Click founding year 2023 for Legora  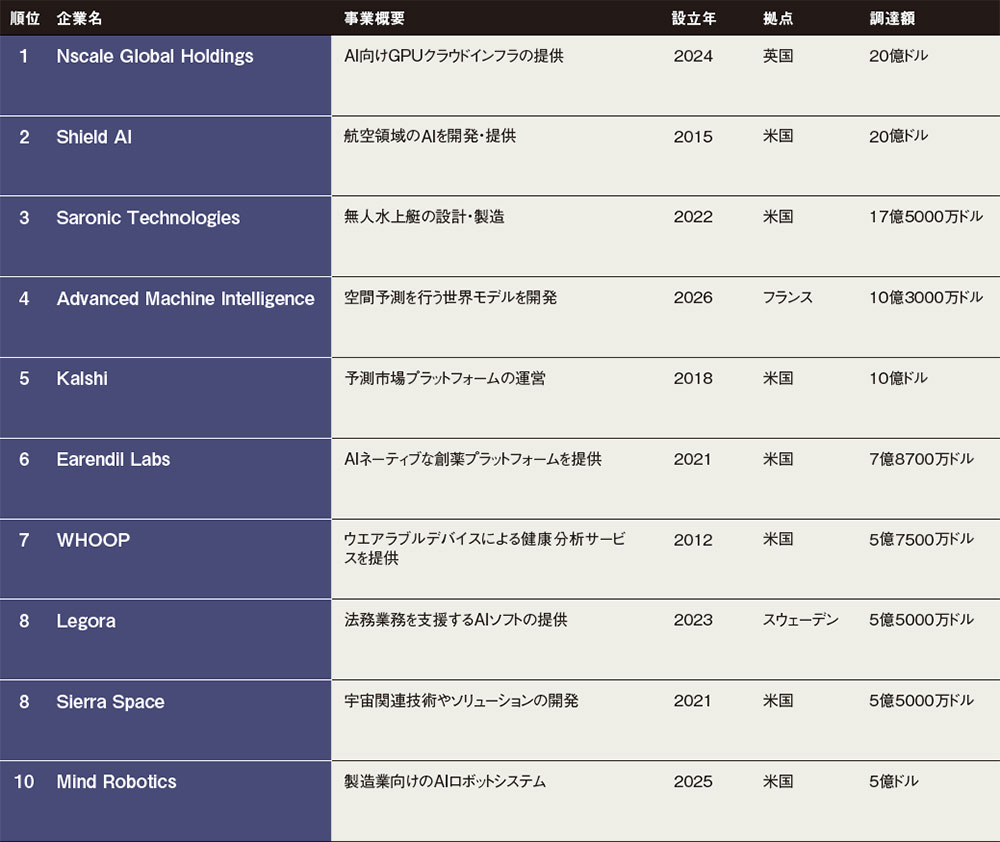pyautogui.click(x=693, y=620)
